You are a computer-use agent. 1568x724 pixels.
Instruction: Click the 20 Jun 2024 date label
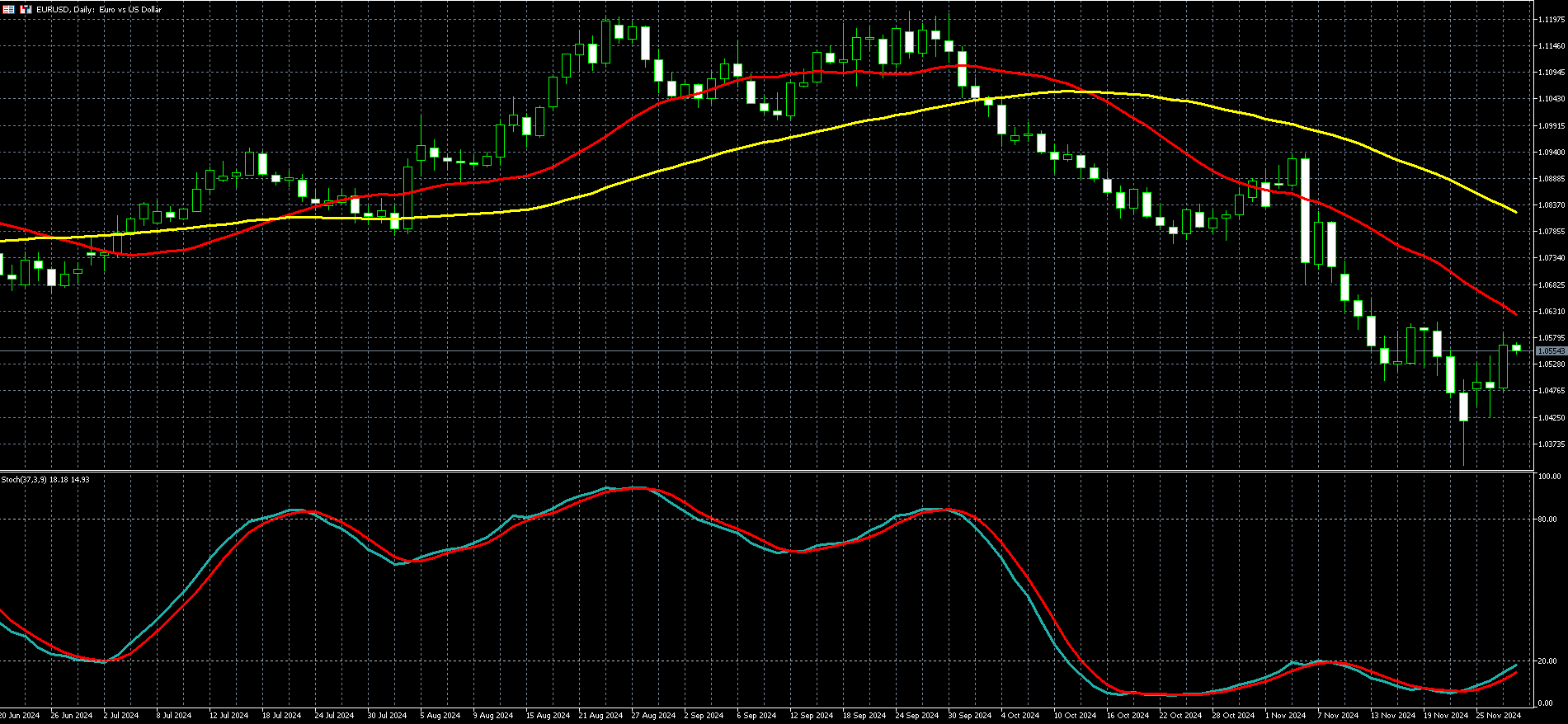click(x=20, y=716)
